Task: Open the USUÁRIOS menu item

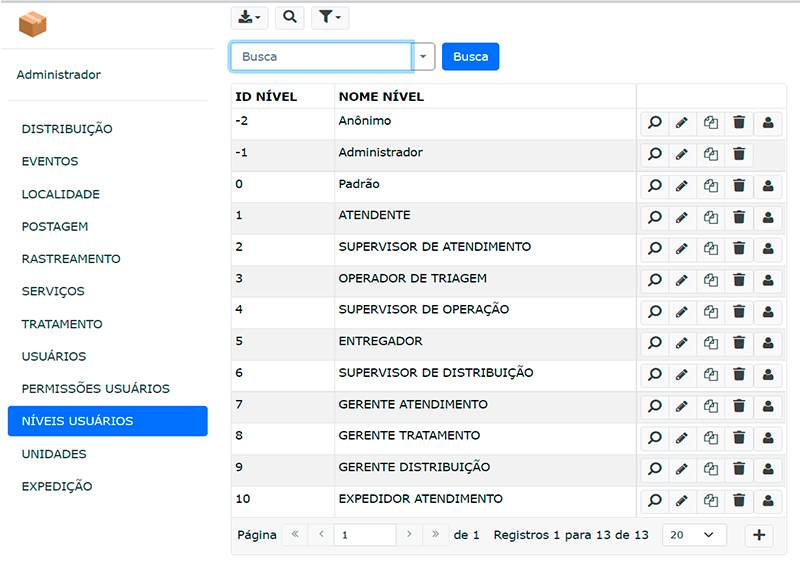Action: pos(54,356)
